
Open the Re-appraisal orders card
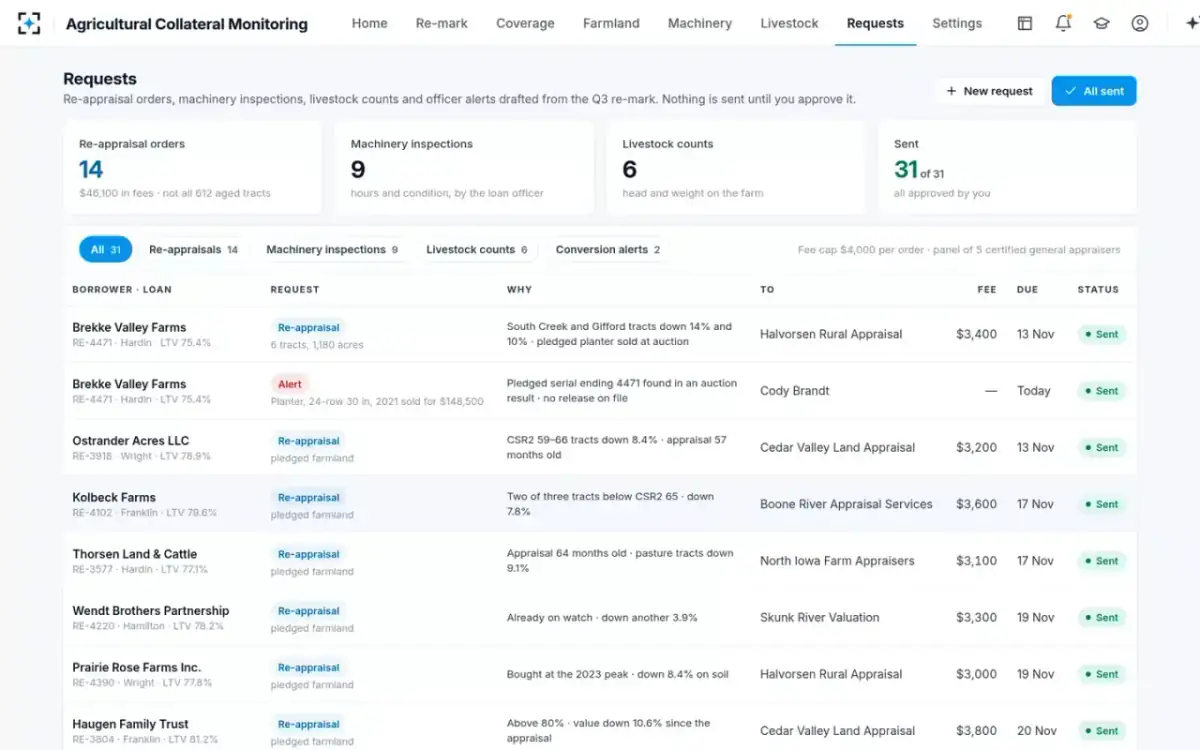coord(192,168)
